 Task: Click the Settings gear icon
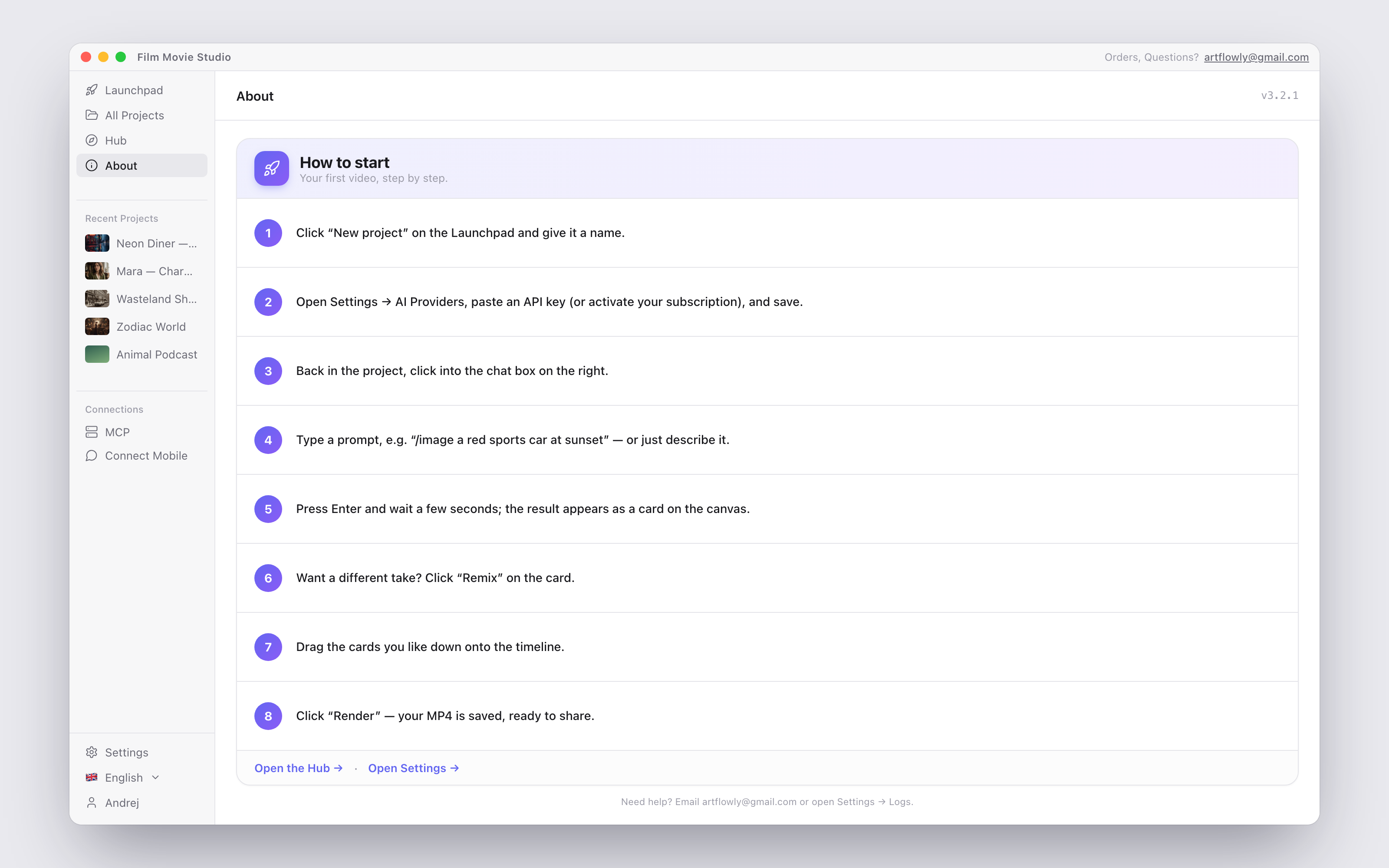click(91, 752)
